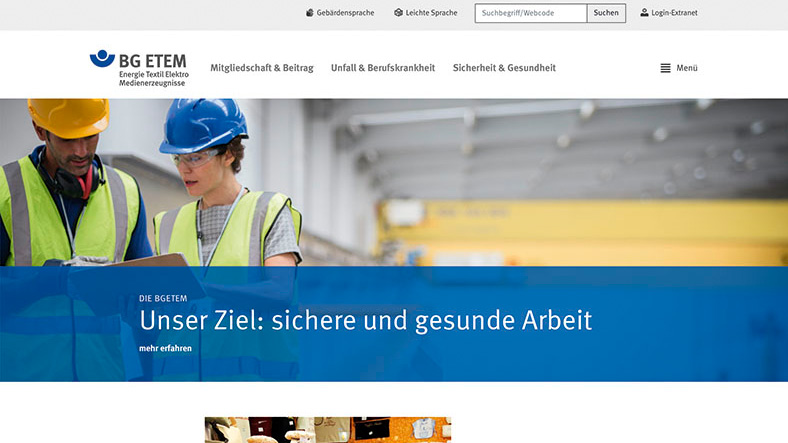This screenshot has width=788, height=443.
Task: Open the teaser image below the banner
Action: 328,429
